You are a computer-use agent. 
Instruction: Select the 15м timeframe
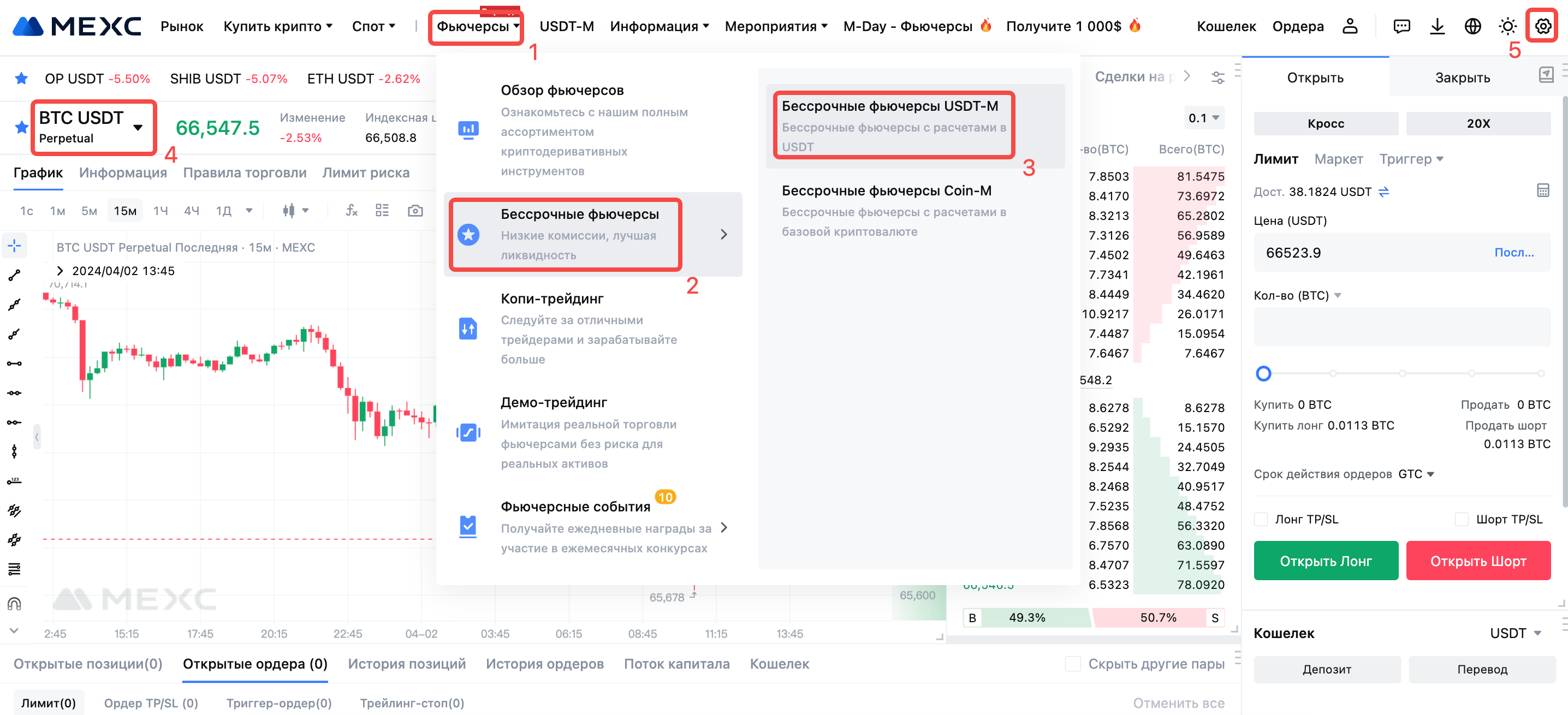point(125,211)
